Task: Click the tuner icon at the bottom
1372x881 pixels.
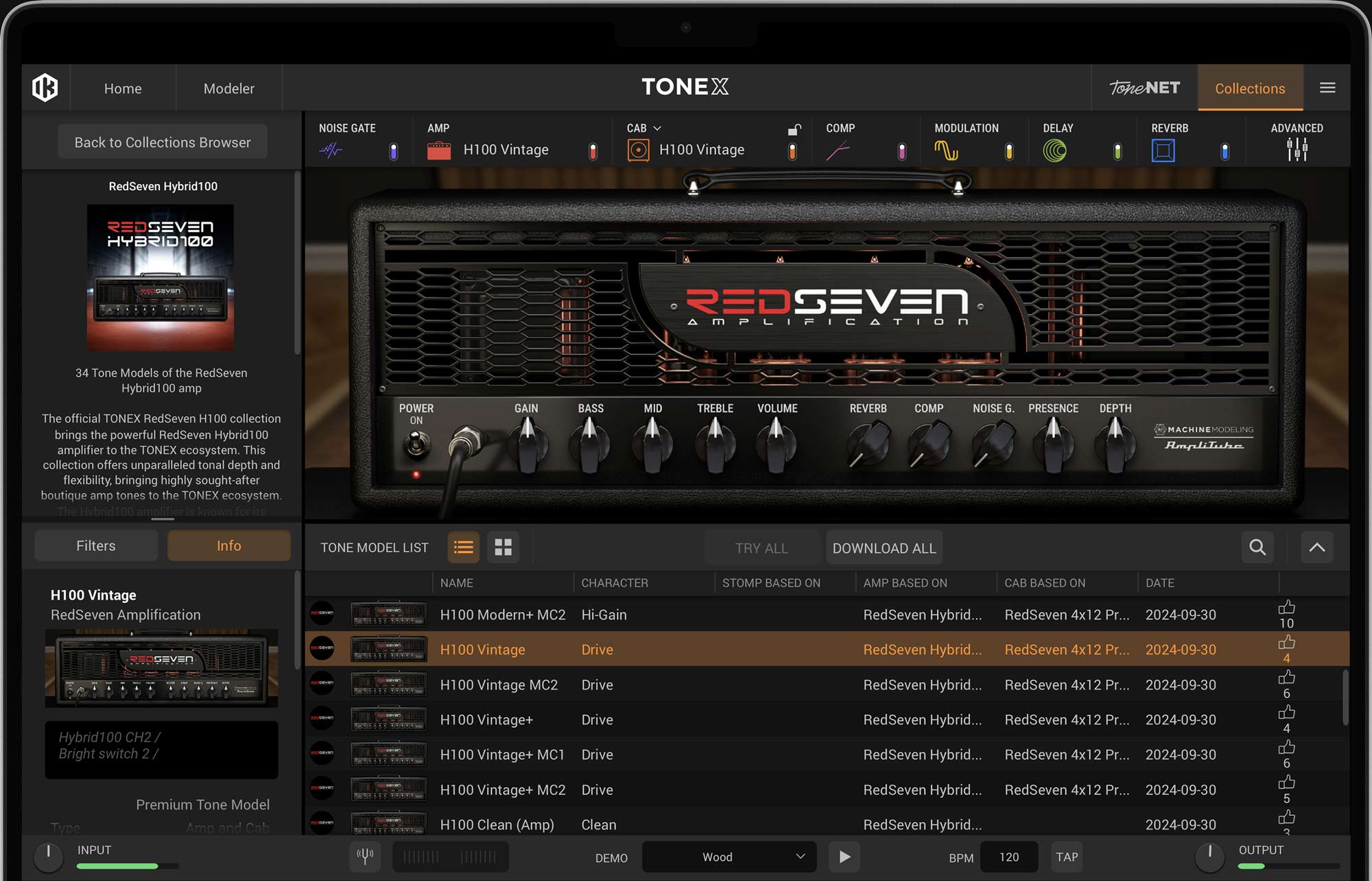Action: 366,856
